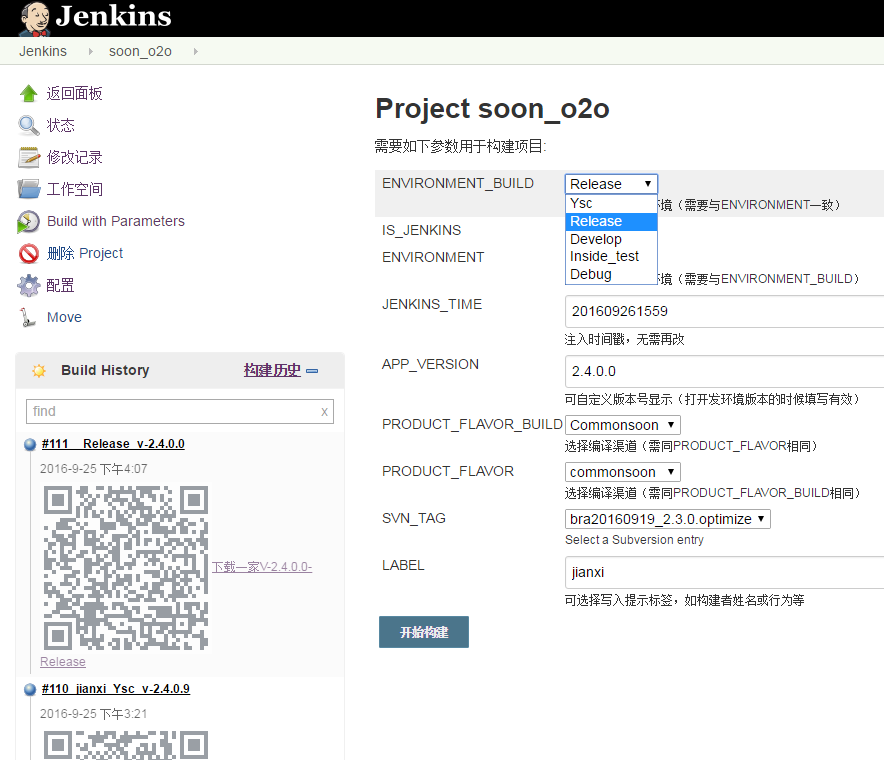Viewport: 884px width, 760px height.
Task: Collapse build history with the minus icon
Action: point(312,371)
